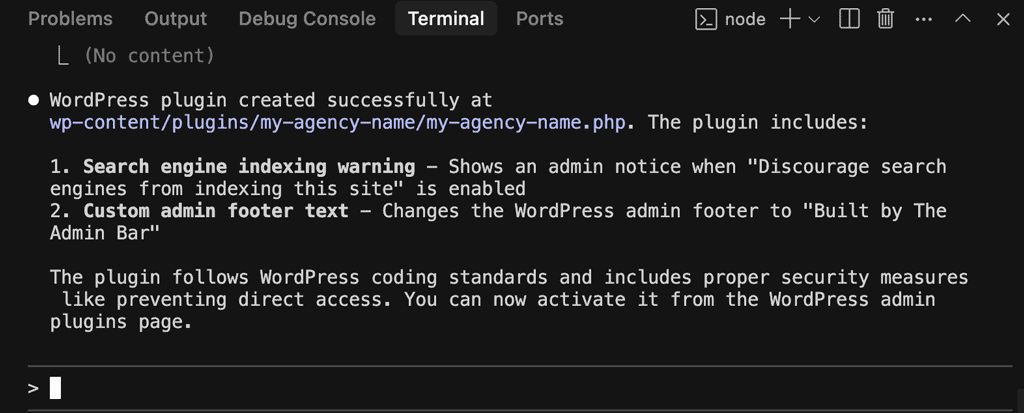Screen dimensions: 1024x413
Task: Select the Debug Console tab
Action: pyautogui.click(x=307, y=19)
